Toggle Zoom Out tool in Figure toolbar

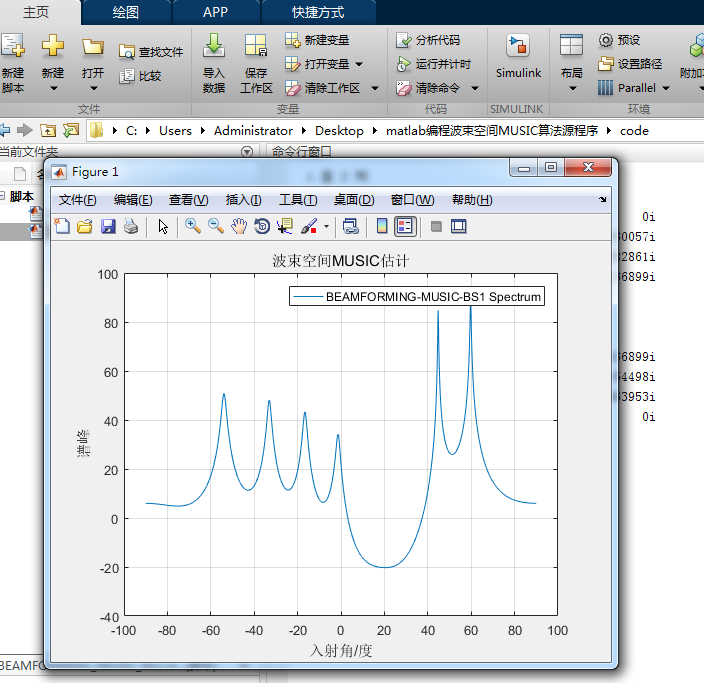pos(216,226)
